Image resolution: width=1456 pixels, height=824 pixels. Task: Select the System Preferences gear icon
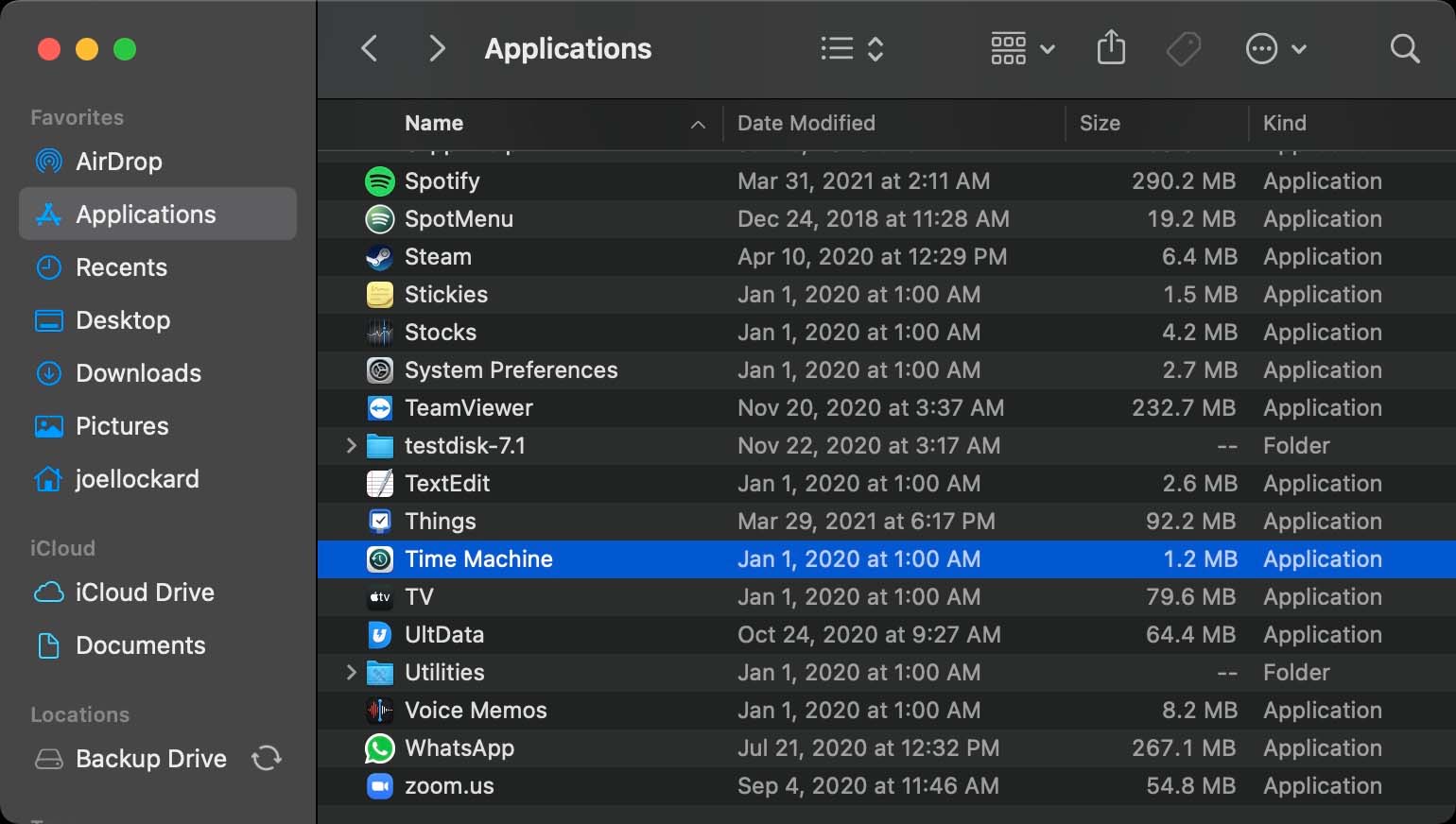pos(379,369)
